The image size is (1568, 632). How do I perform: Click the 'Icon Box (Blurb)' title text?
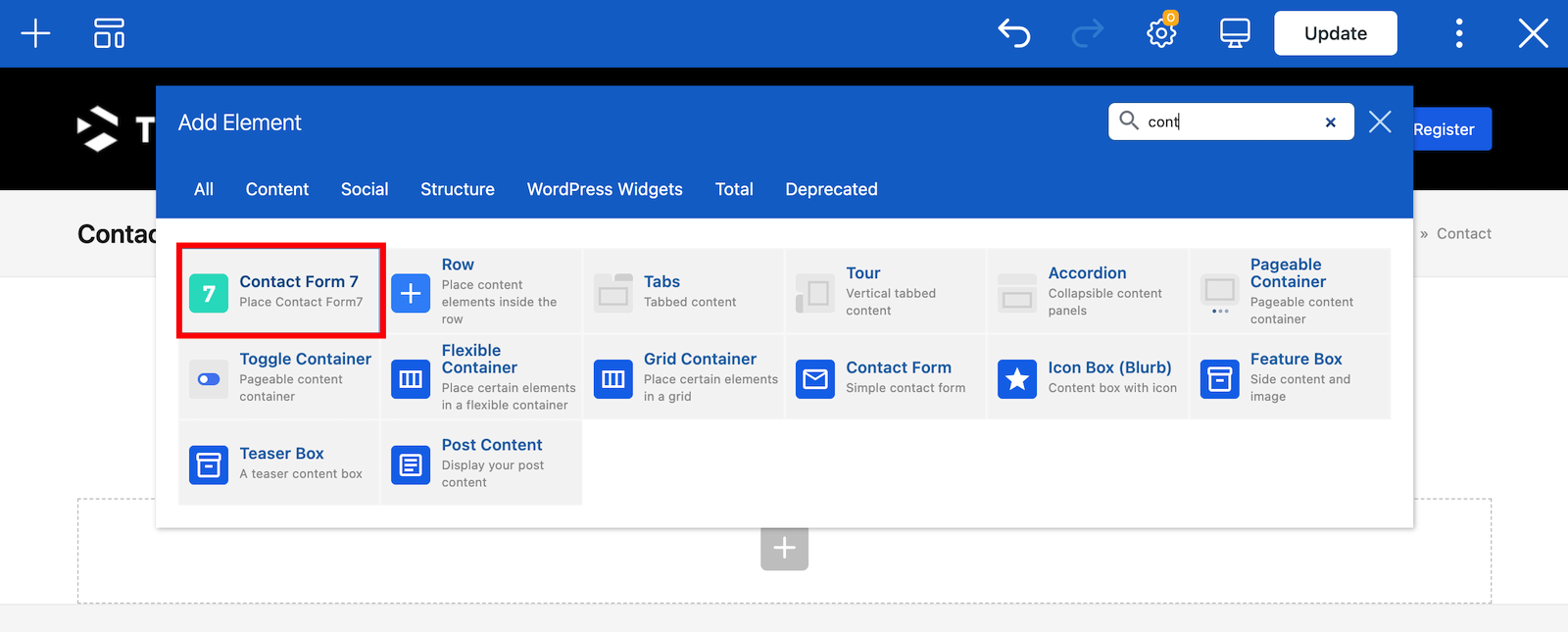pyautogui.click(x=1109, y=367)
